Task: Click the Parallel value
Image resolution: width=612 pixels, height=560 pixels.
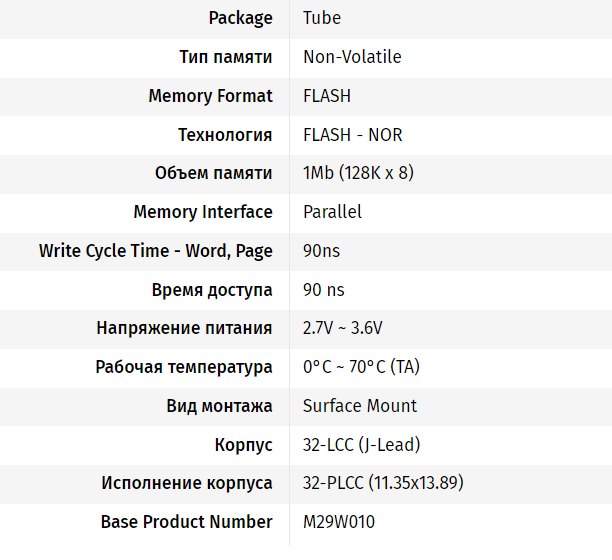Action: (x=332, y=212)
